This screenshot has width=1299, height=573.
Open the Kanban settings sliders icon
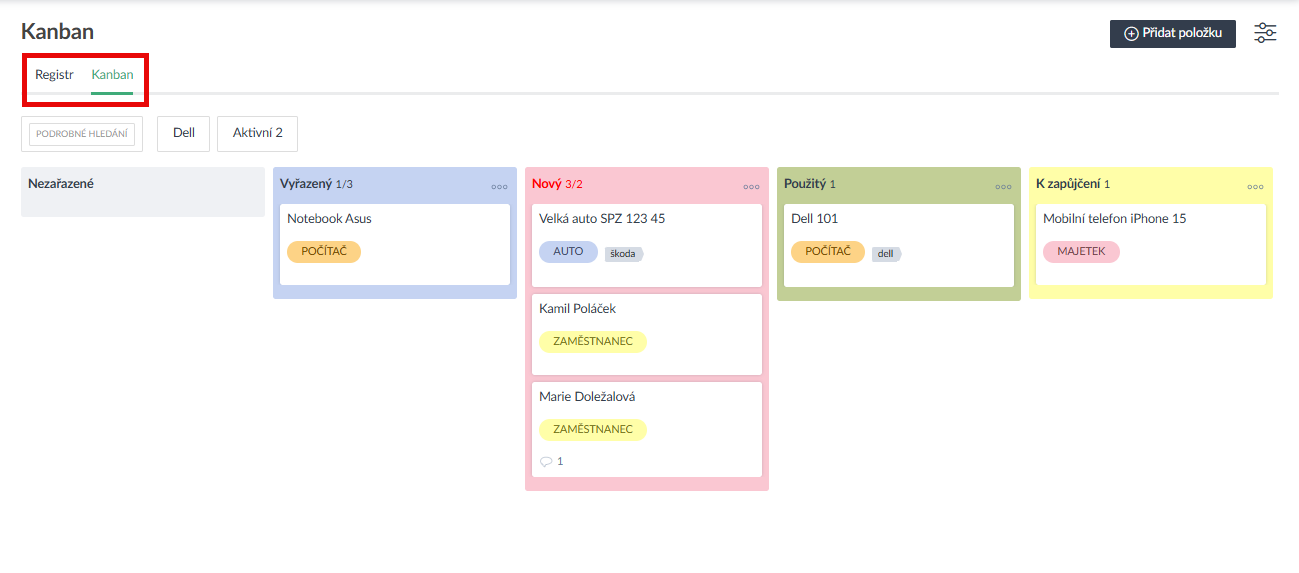point(1265,33)
